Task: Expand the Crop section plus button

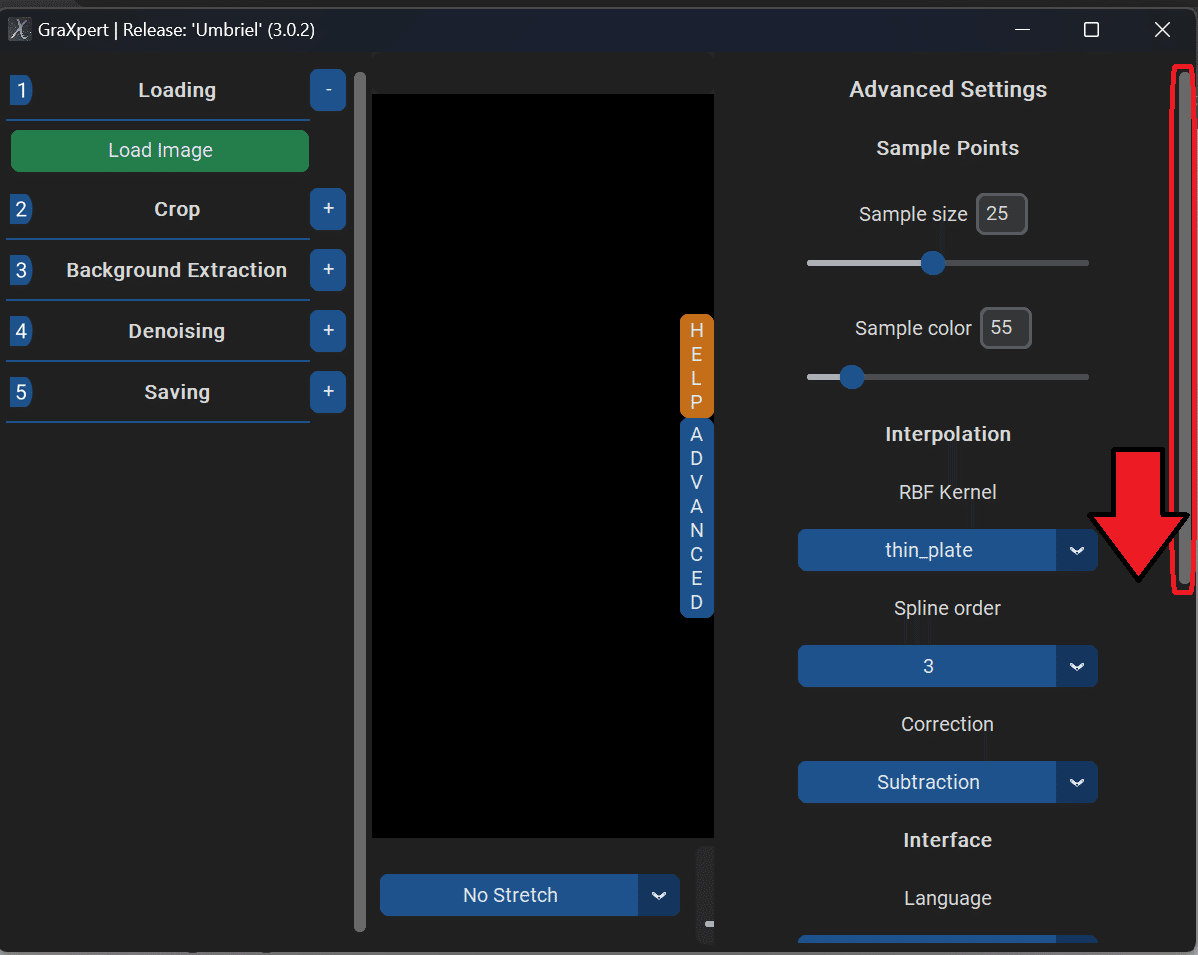Action: (329, 209)
